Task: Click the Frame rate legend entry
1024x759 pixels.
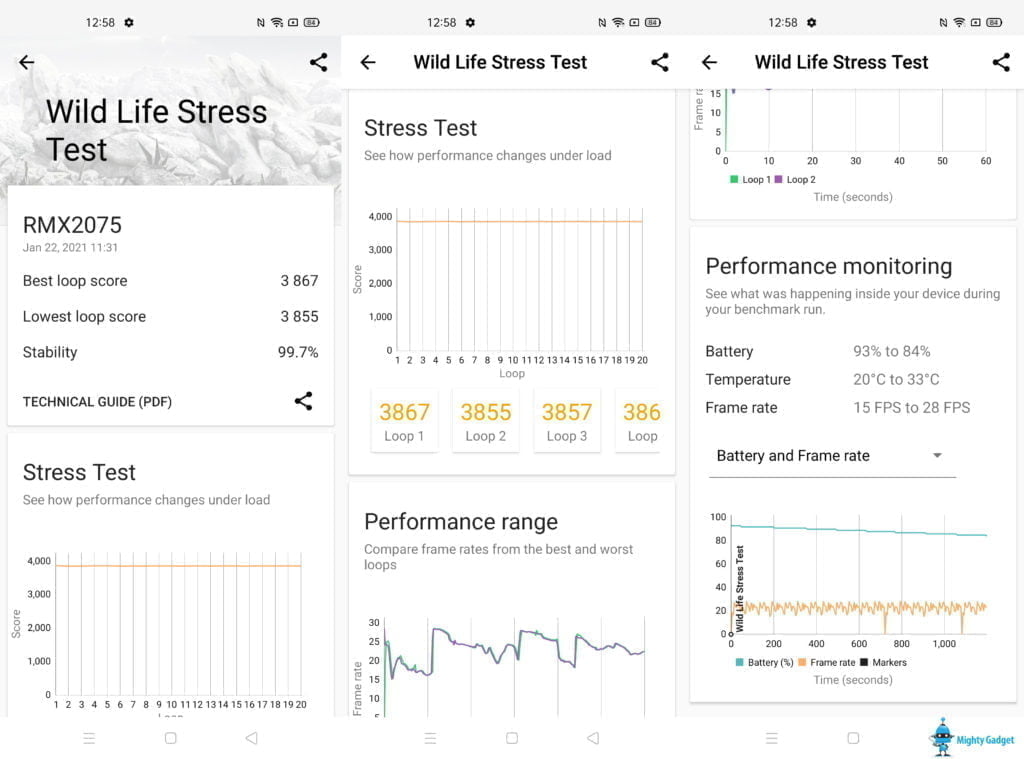Action: [826, 662]
